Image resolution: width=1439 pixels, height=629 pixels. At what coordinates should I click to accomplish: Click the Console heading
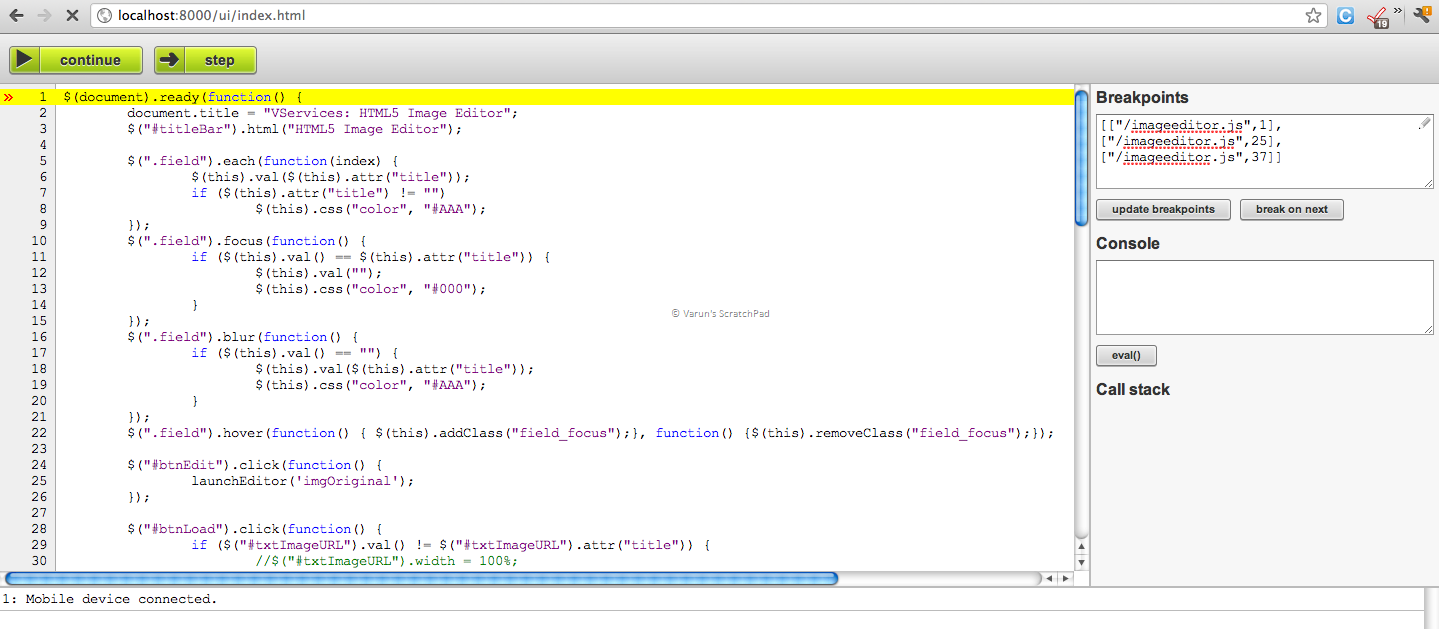(x=1128, y=244)
